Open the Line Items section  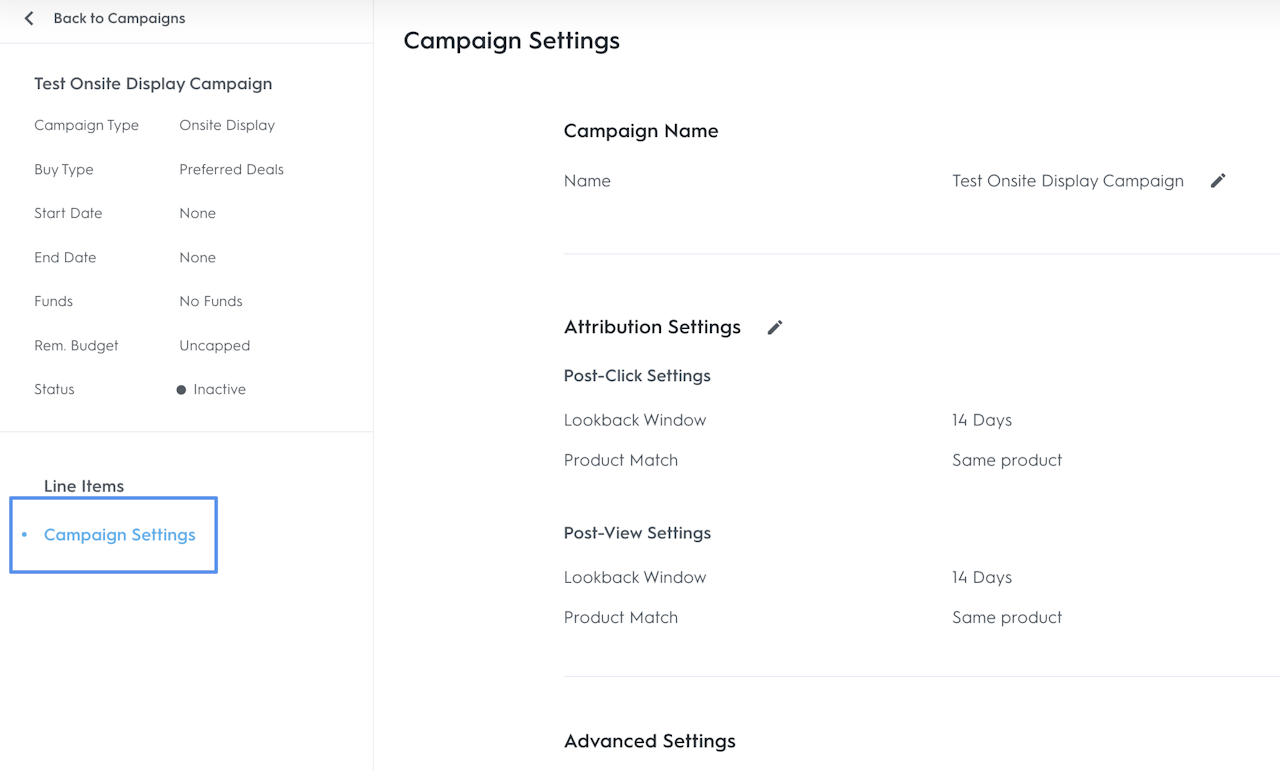84,486
